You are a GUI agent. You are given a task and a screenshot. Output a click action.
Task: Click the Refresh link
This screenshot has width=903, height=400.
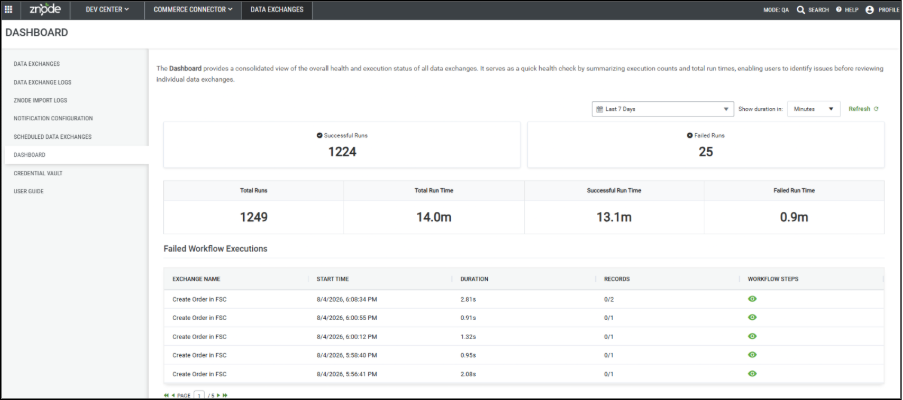click(x=863, y=109)
